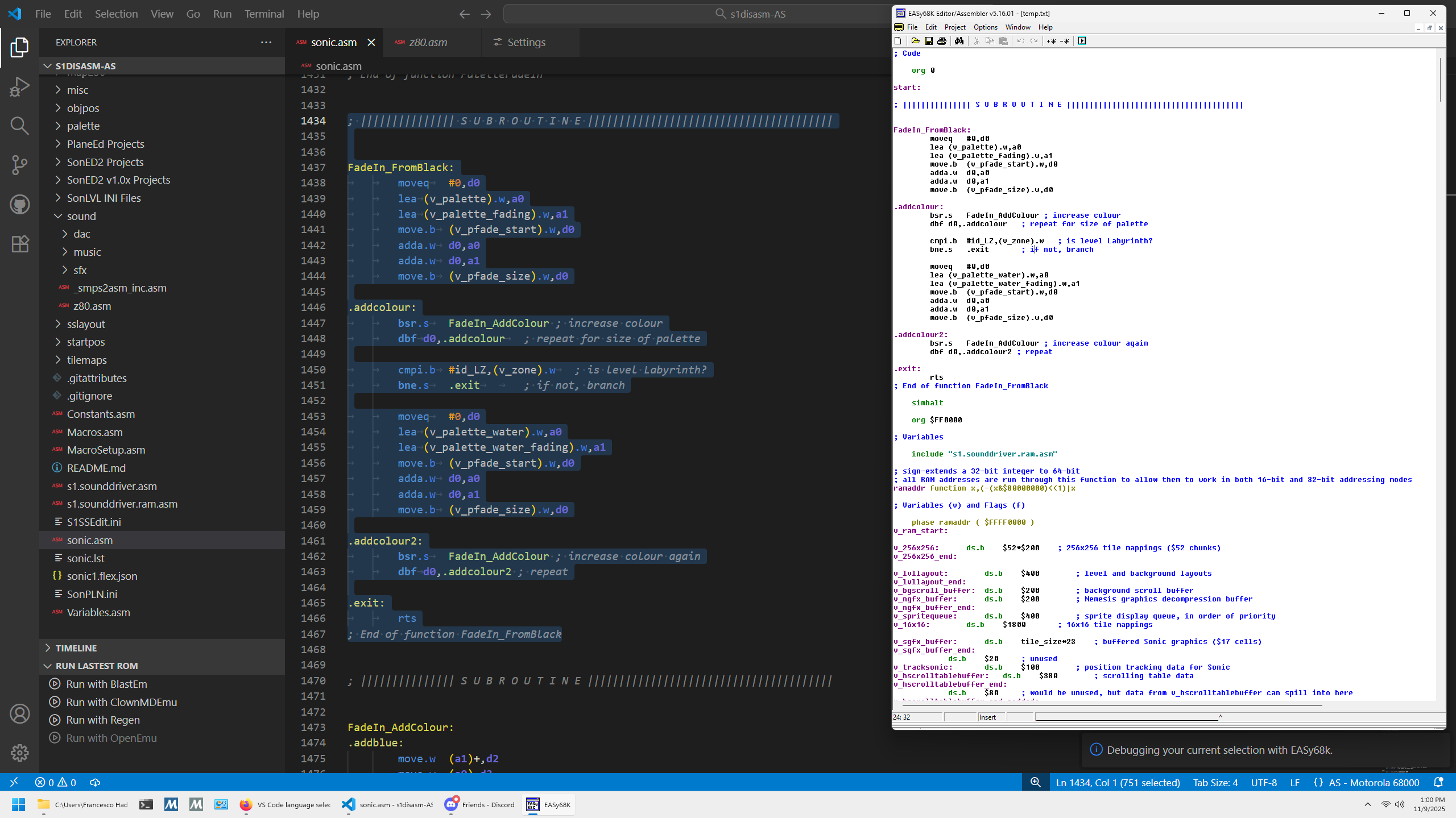Open Source Control in the VS Code sidebar

19,165
